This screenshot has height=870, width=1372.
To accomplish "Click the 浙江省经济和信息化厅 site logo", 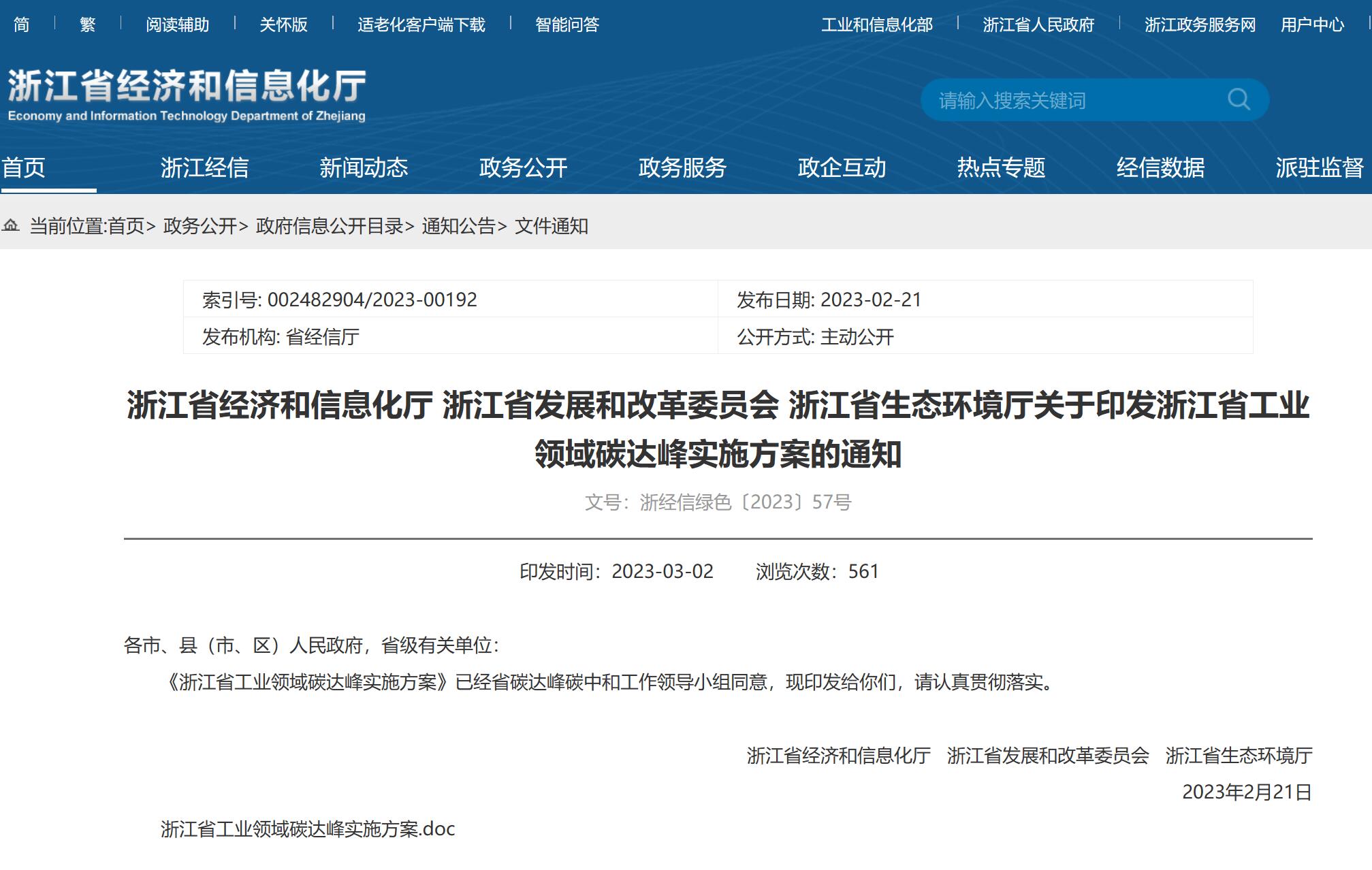I will (x=187, y=95).
